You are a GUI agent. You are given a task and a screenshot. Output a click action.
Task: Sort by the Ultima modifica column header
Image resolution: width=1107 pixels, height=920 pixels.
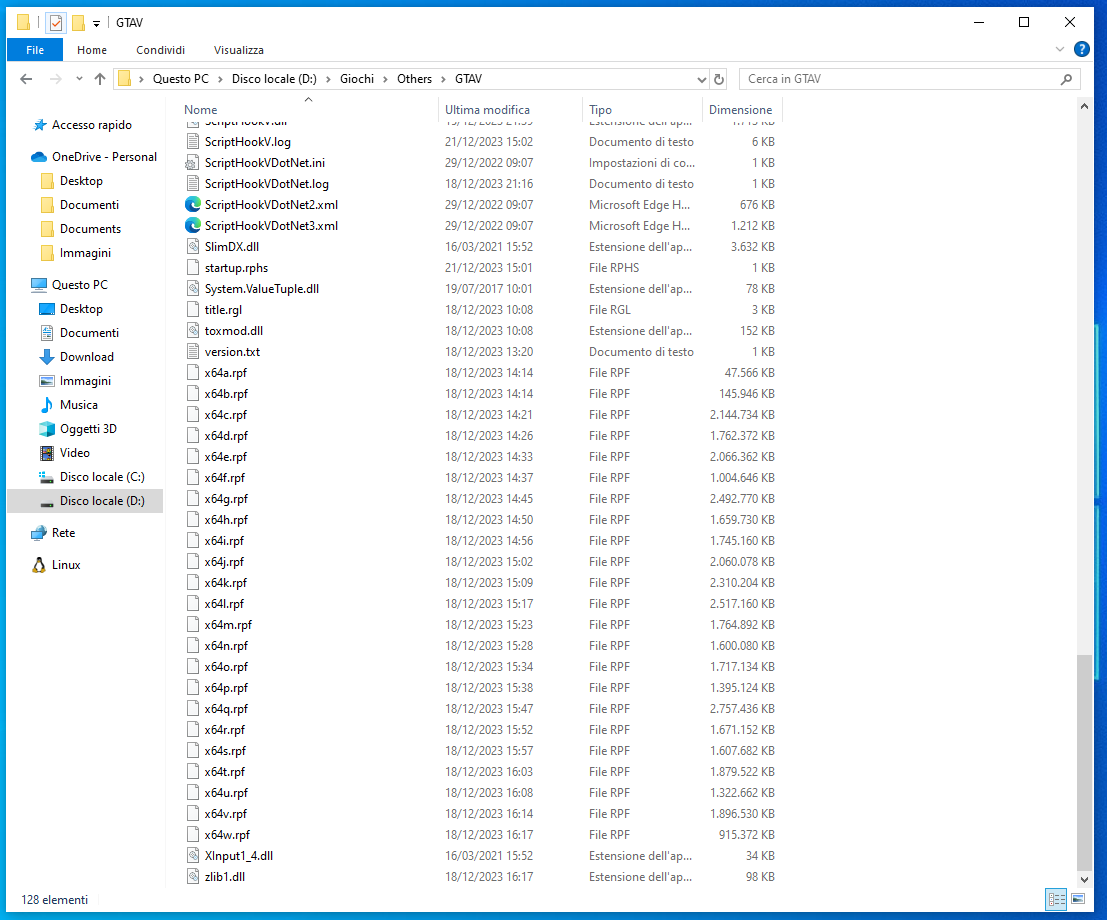[x=511, y=109]
